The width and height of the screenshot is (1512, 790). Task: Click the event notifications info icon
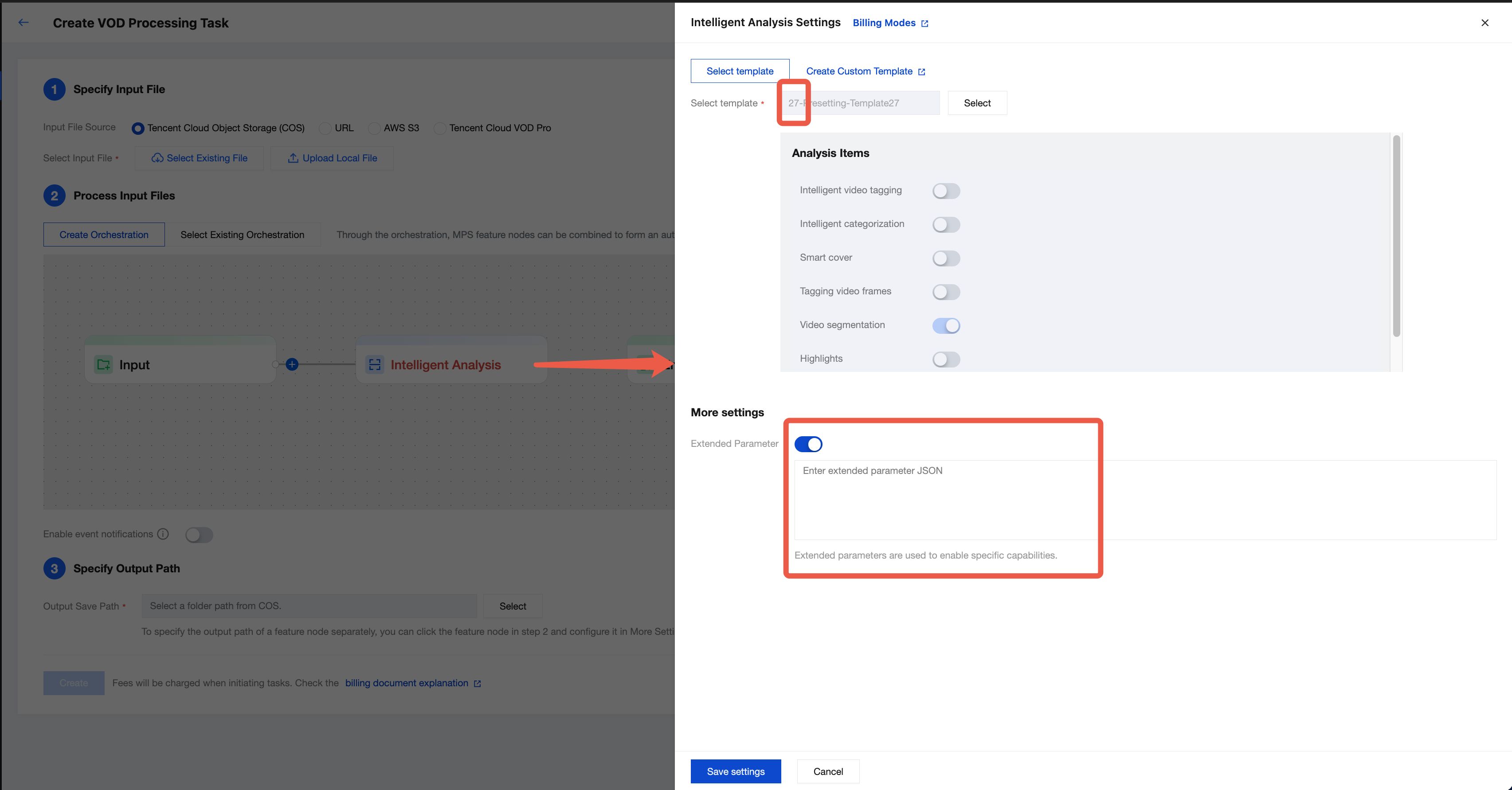point(163,533)
